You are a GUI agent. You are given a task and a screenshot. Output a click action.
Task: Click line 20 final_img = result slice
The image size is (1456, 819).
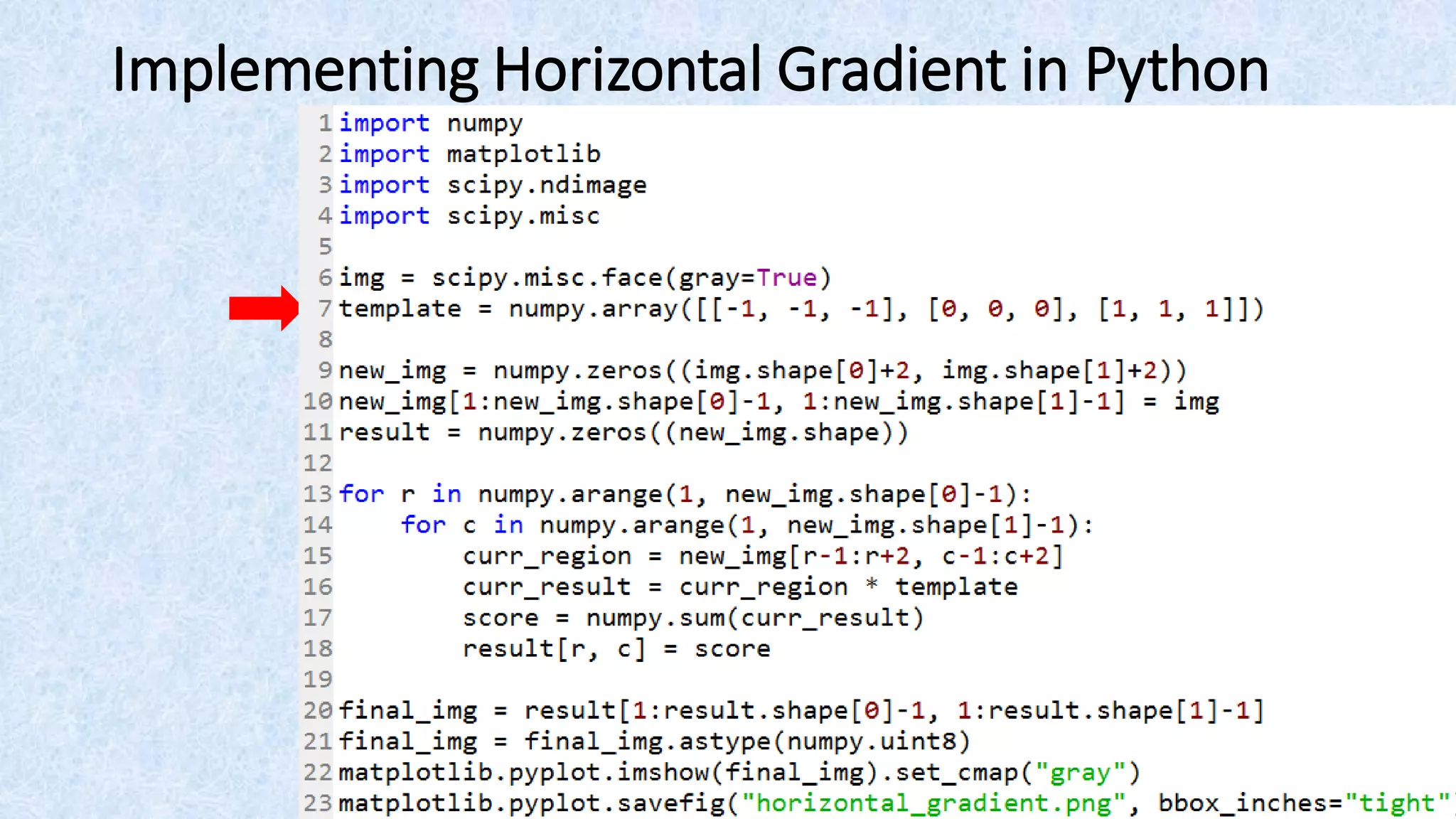[x=802, y=711]
